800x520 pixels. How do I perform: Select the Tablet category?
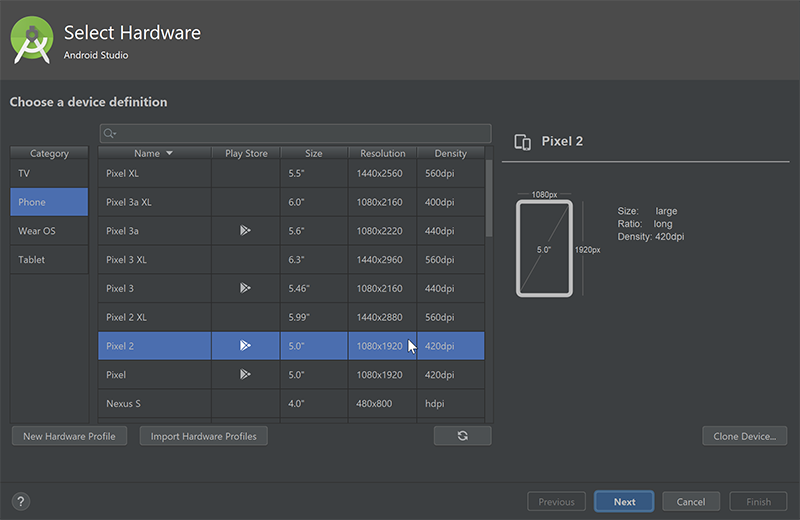[49, 259]
